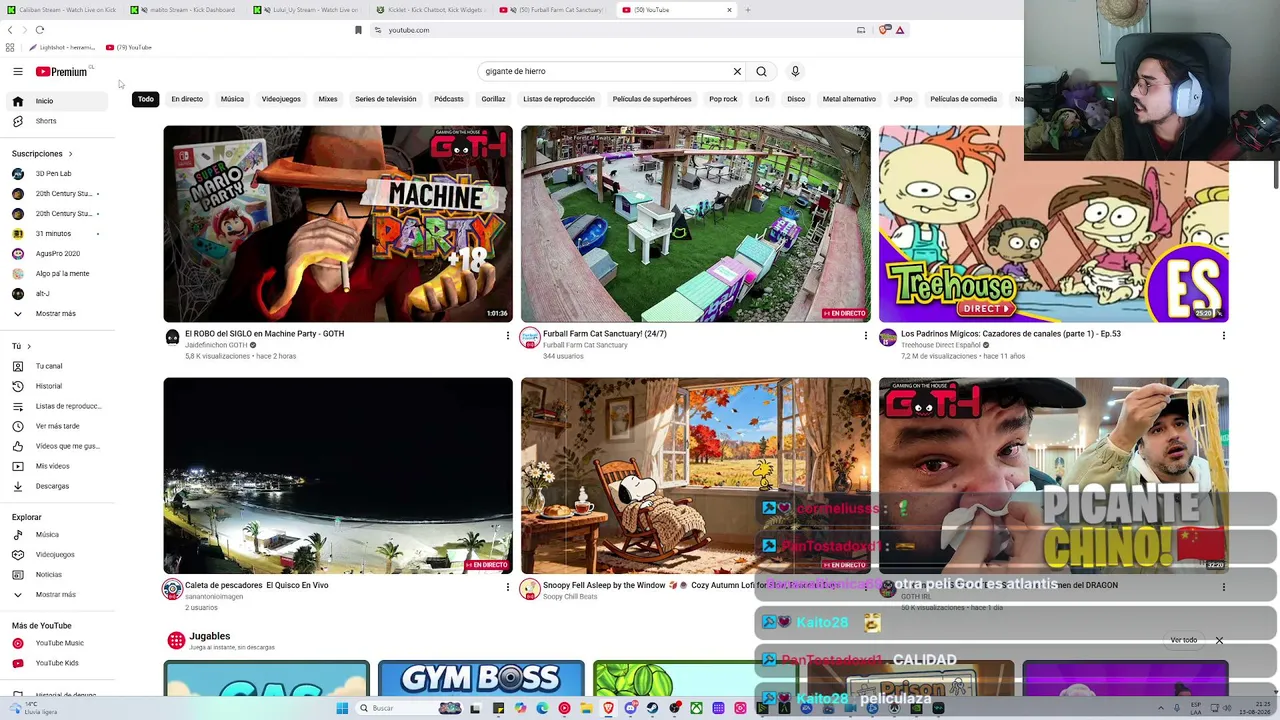The width and height of the screenshot is (1280, 720).
Task: Play the Snoopy Fell Asleep thumbnail
Action: 696,476
